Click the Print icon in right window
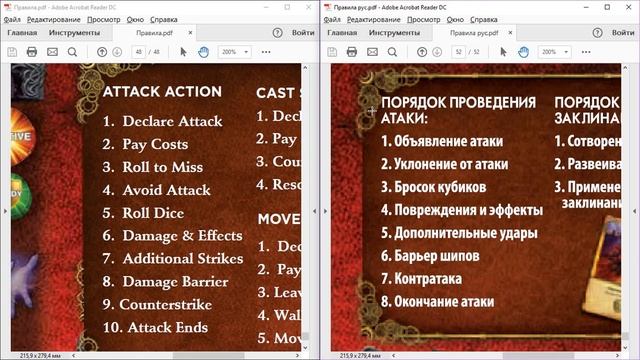Screen dimensions: 640x360 click(352, 52)
